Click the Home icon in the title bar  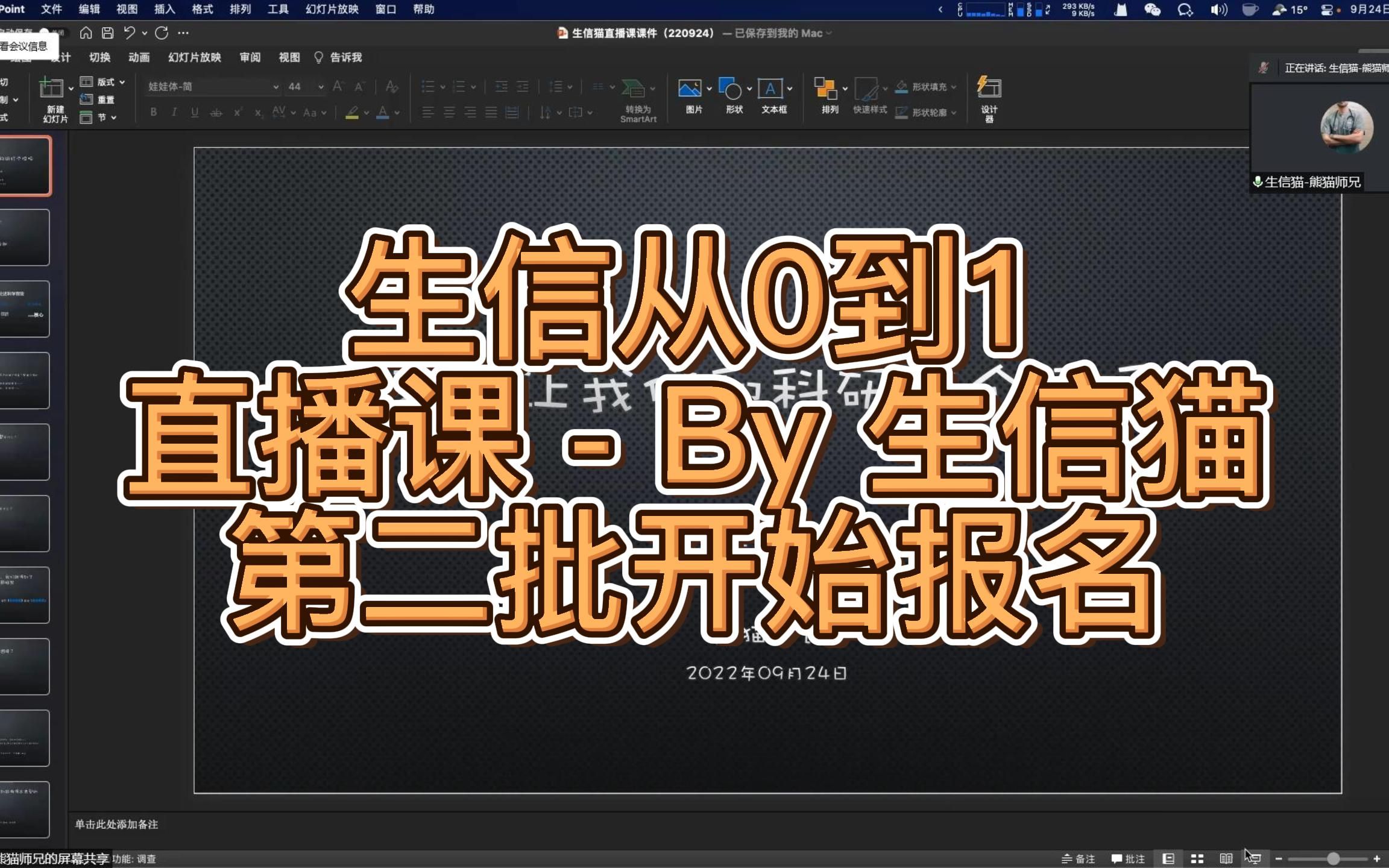tap(86, 33)
